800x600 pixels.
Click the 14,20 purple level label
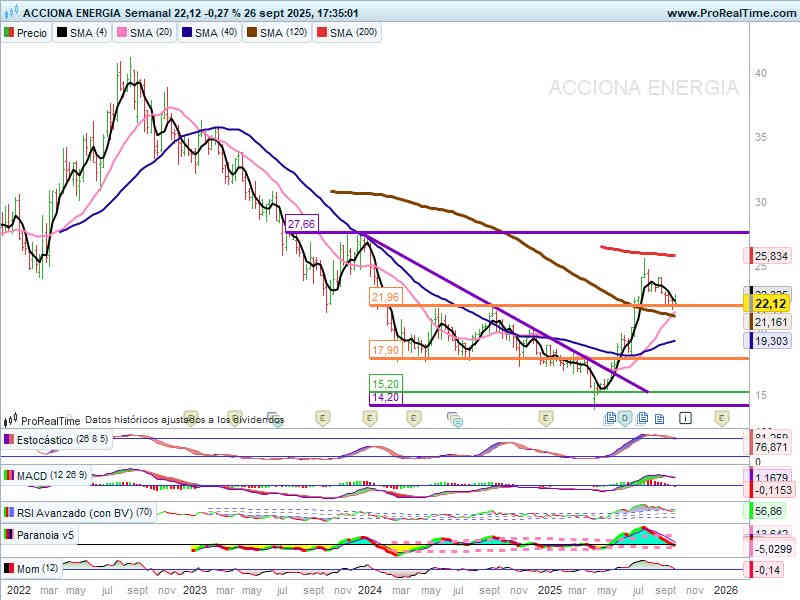tap(385, 397)
